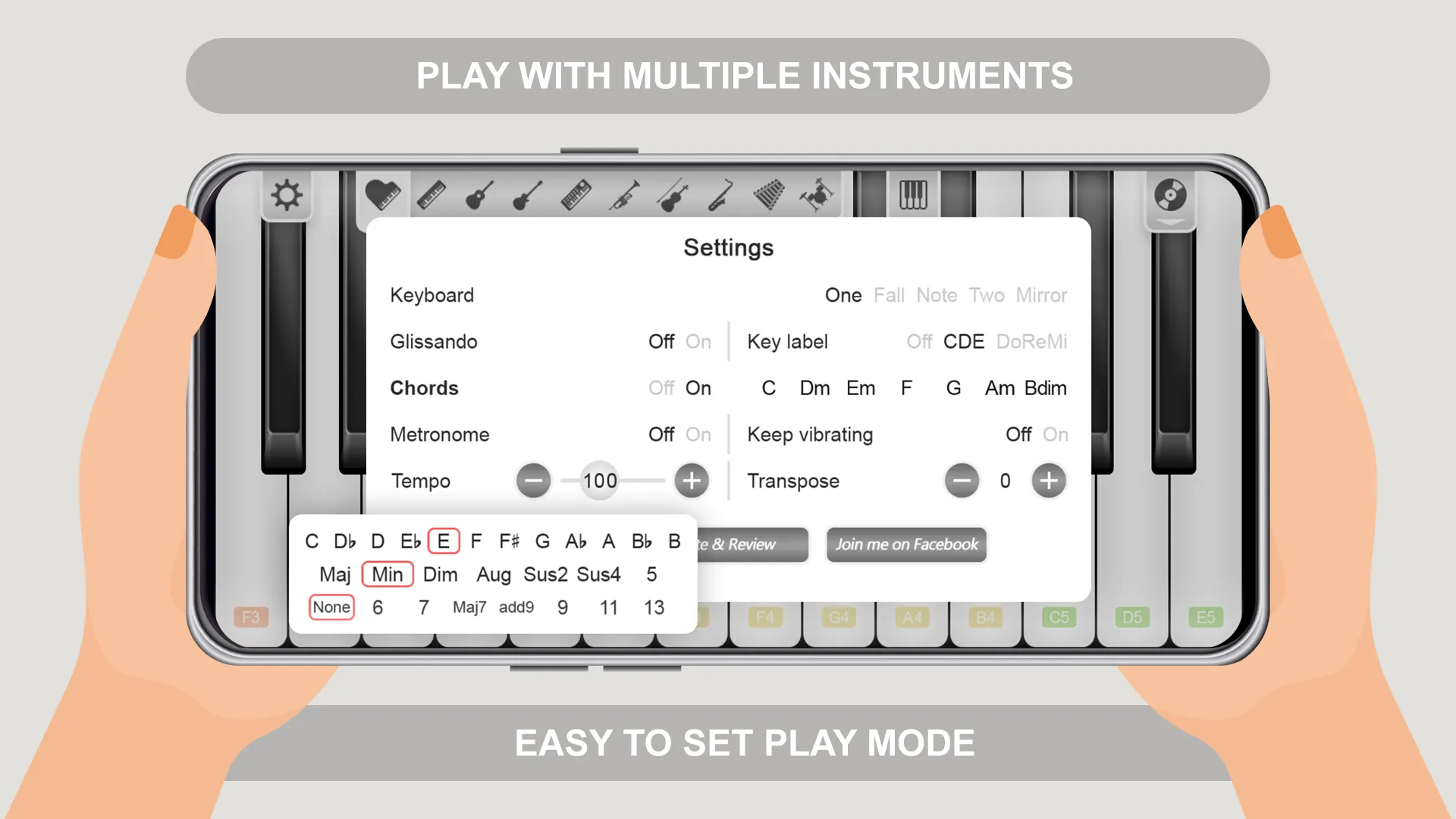Increase Transpose value with plus button

click(1048, 481)
